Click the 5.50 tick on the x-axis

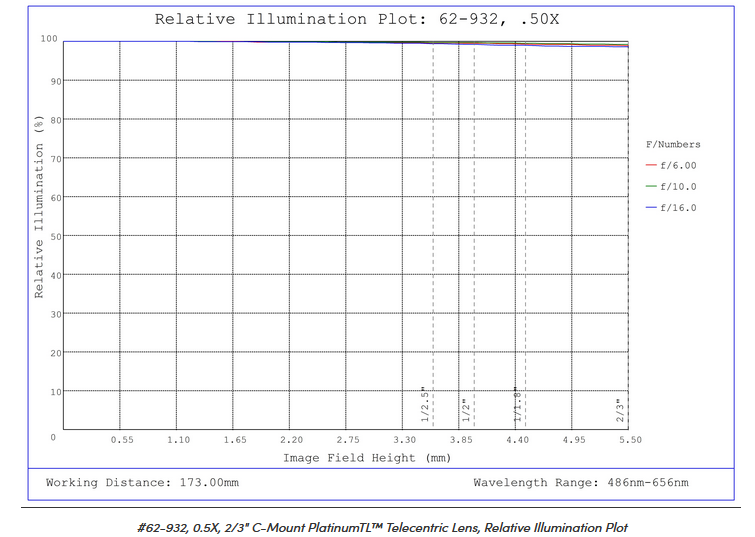point(630,440)
